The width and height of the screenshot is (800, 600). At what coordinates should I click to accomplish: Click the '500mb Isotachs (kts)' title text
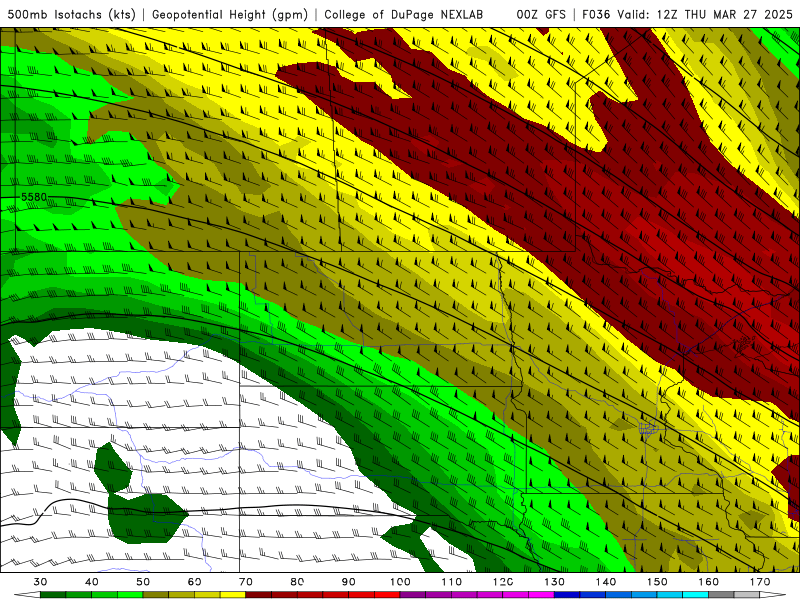[72, 15]
